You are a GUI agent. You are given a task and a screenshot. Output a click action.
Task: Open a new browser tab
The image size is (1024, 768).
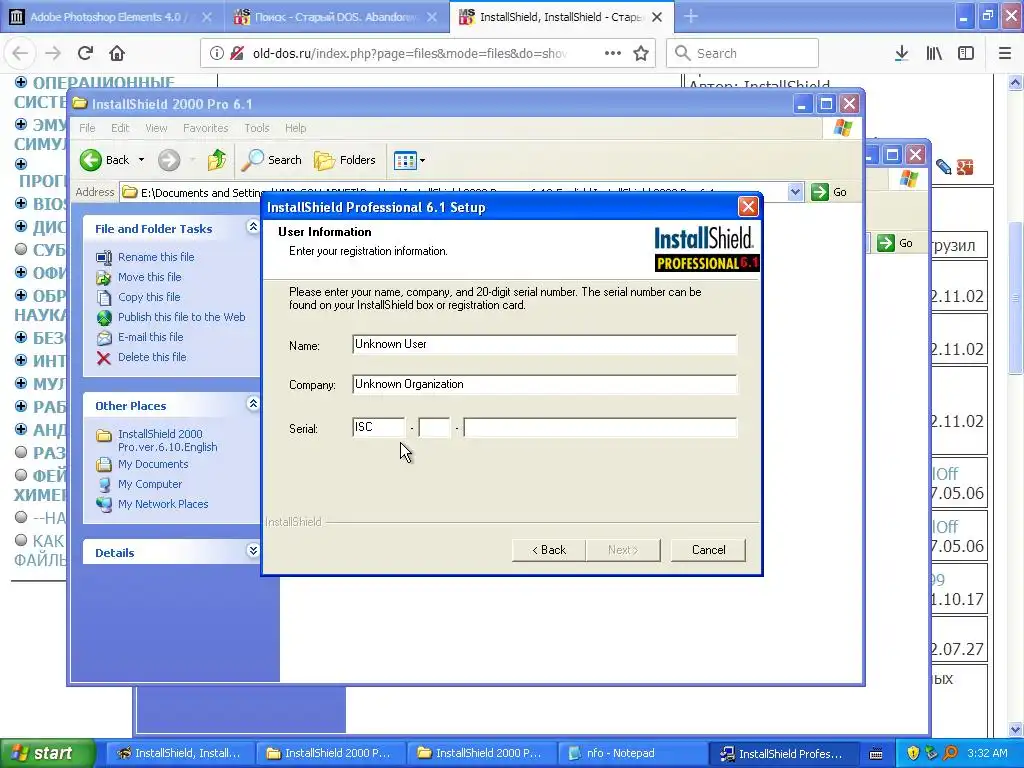tap(691, 17)
